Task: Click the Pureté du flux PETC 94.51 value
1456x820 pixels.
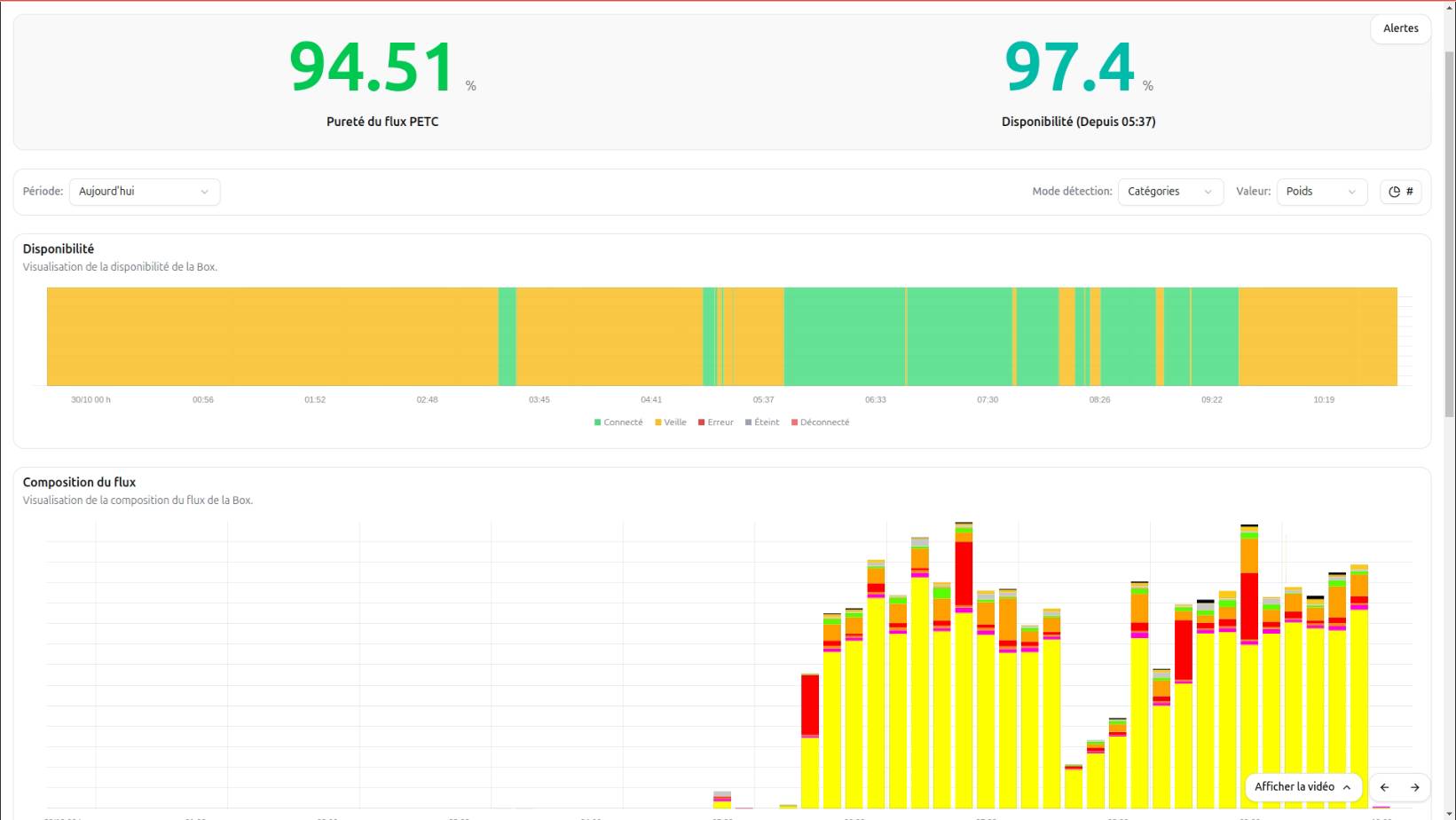Action: (372, 67)
